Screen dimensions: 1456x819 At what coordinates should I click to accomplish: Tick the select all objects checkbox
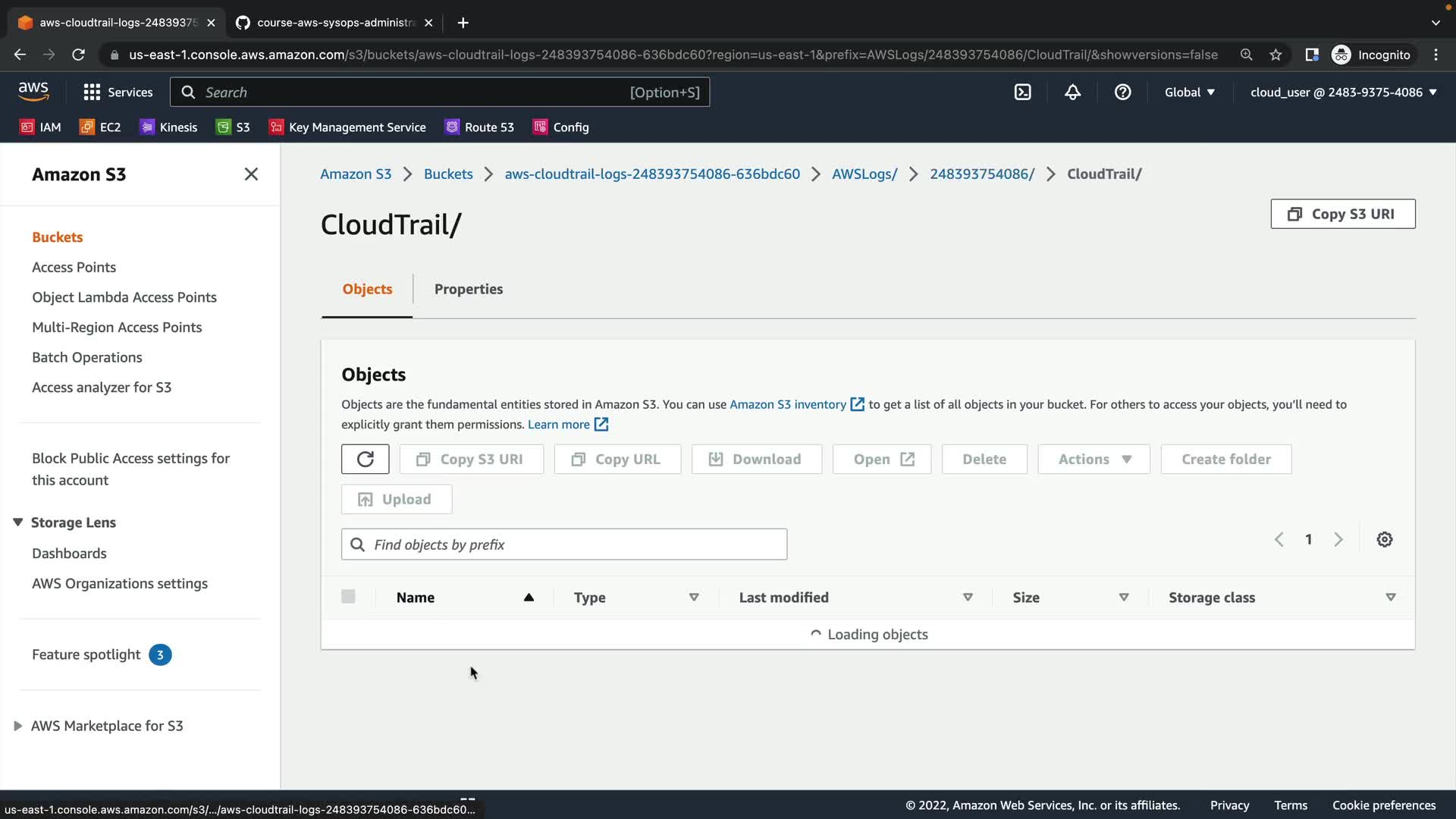pos(348,597)
